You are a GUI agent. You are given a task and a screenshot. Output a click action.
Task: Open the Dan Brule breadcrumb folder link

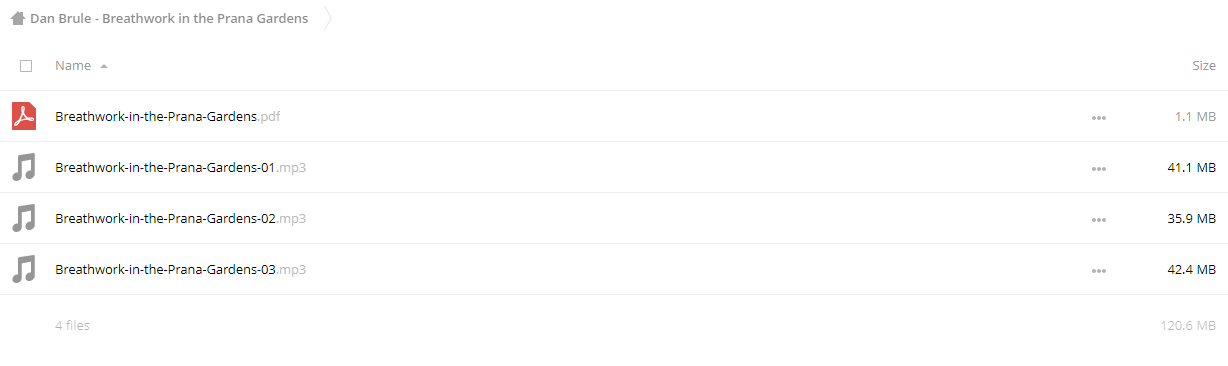pos(169,18)
